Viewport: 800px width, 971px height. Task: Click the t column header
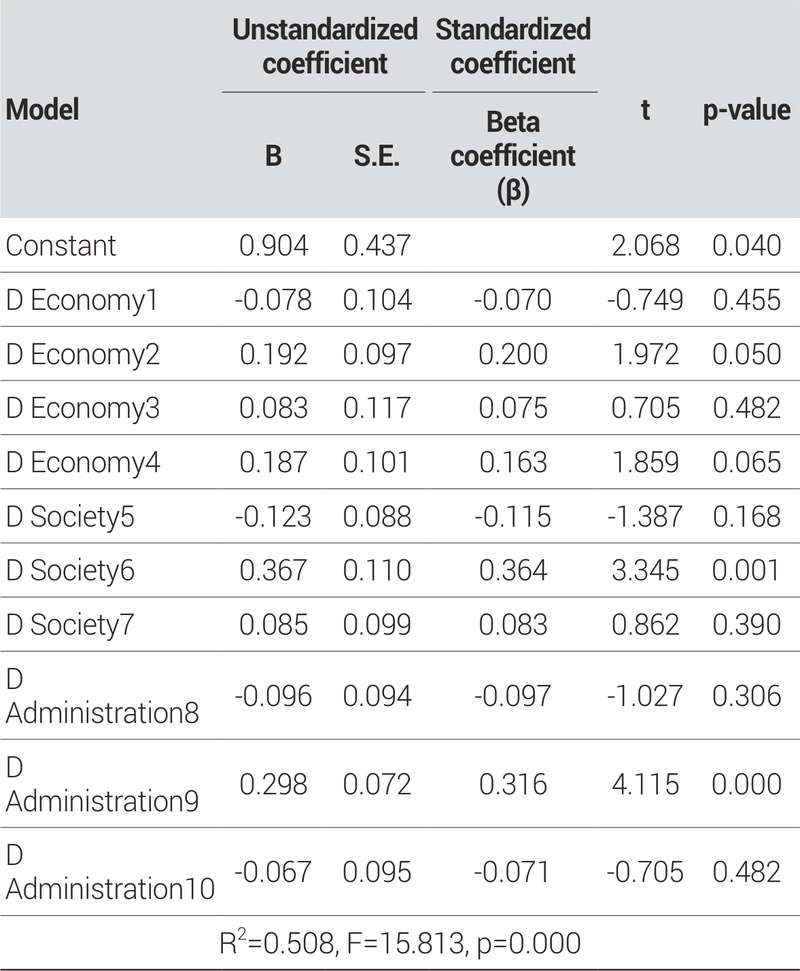click(645, 109)
